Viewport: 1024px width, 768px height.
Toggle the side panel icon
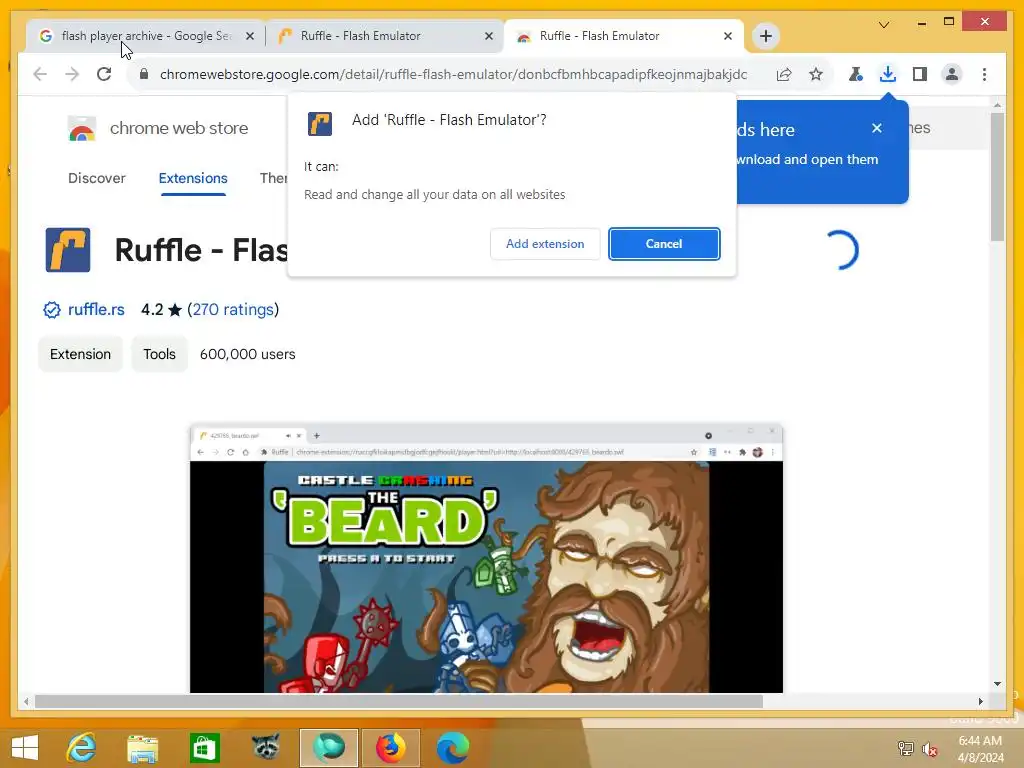[920, 74]
